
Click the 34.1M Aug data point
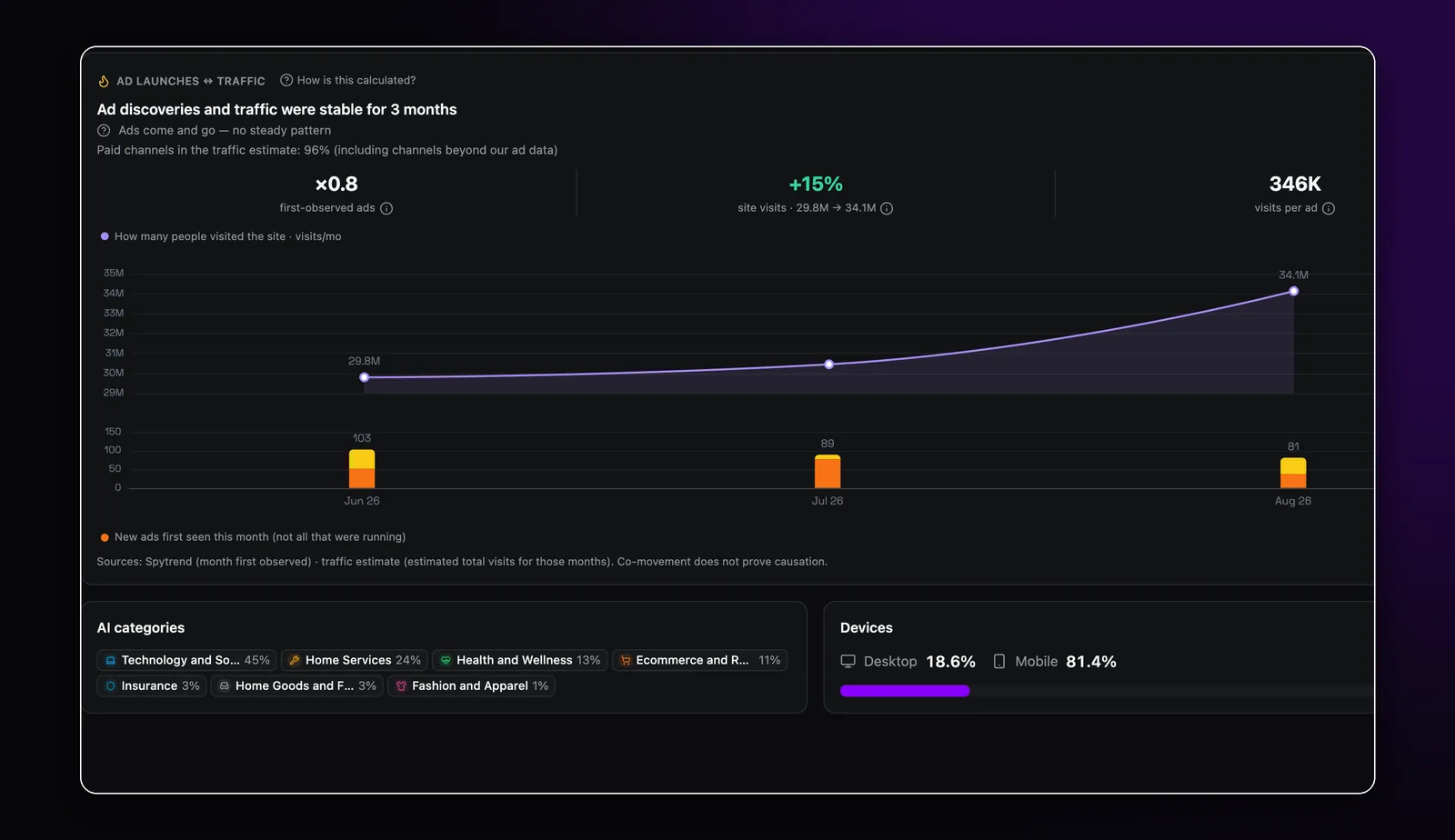pos(1293,292)
